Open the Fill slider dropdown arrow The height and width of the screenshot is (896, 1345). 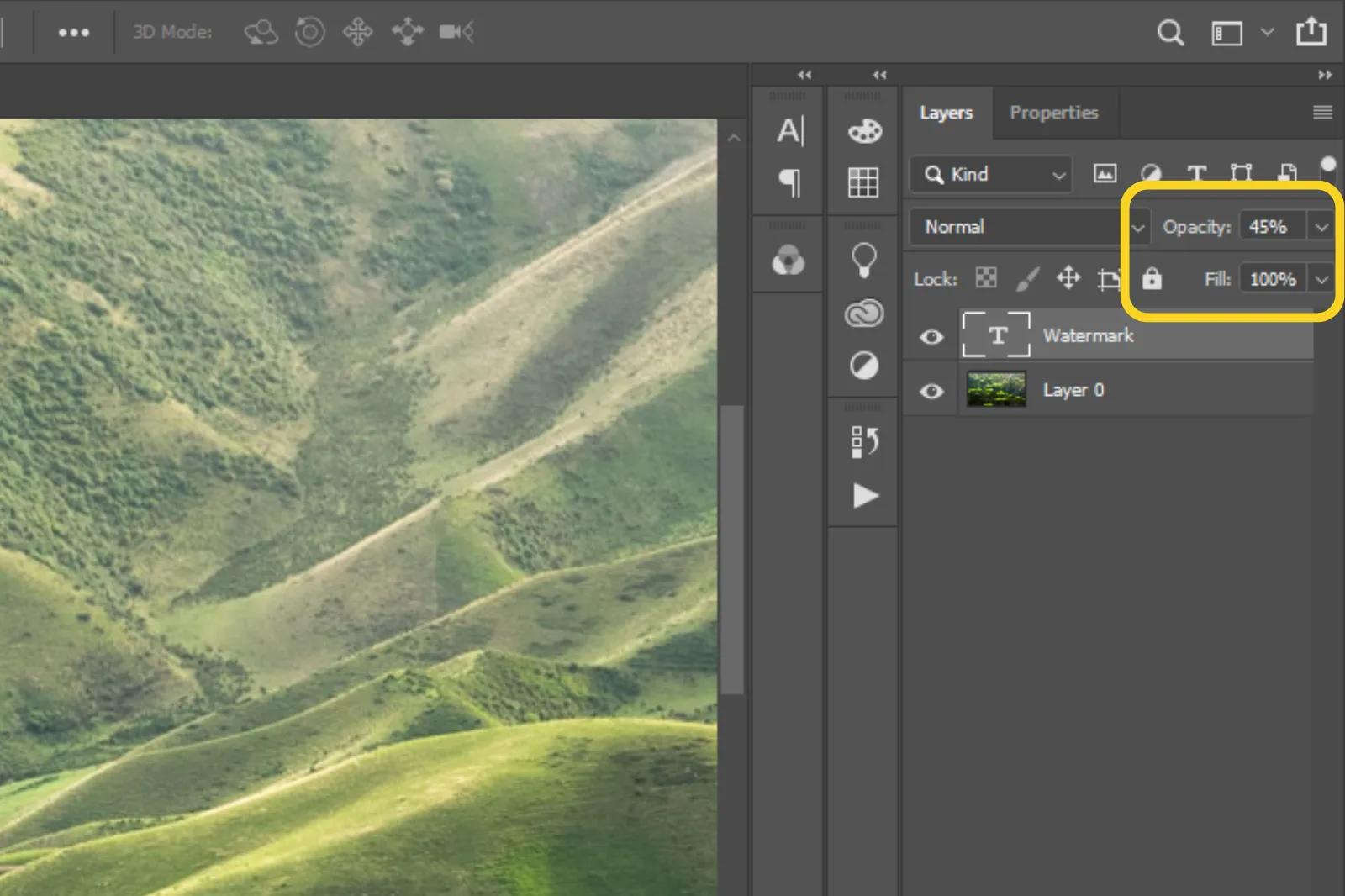(1321, 279)
